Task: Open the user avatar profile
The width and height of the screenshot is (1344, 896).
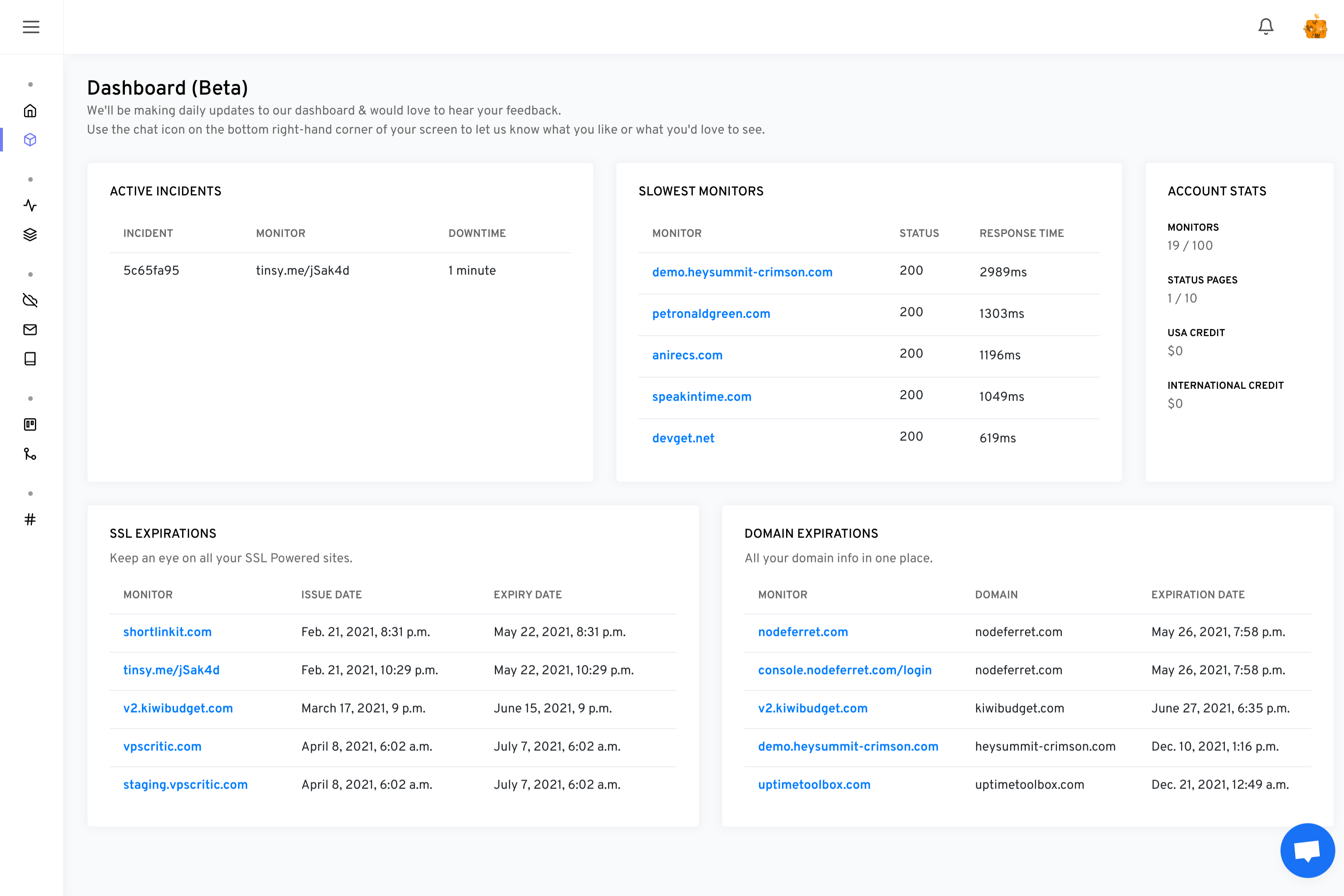Action: point(1315,27)
